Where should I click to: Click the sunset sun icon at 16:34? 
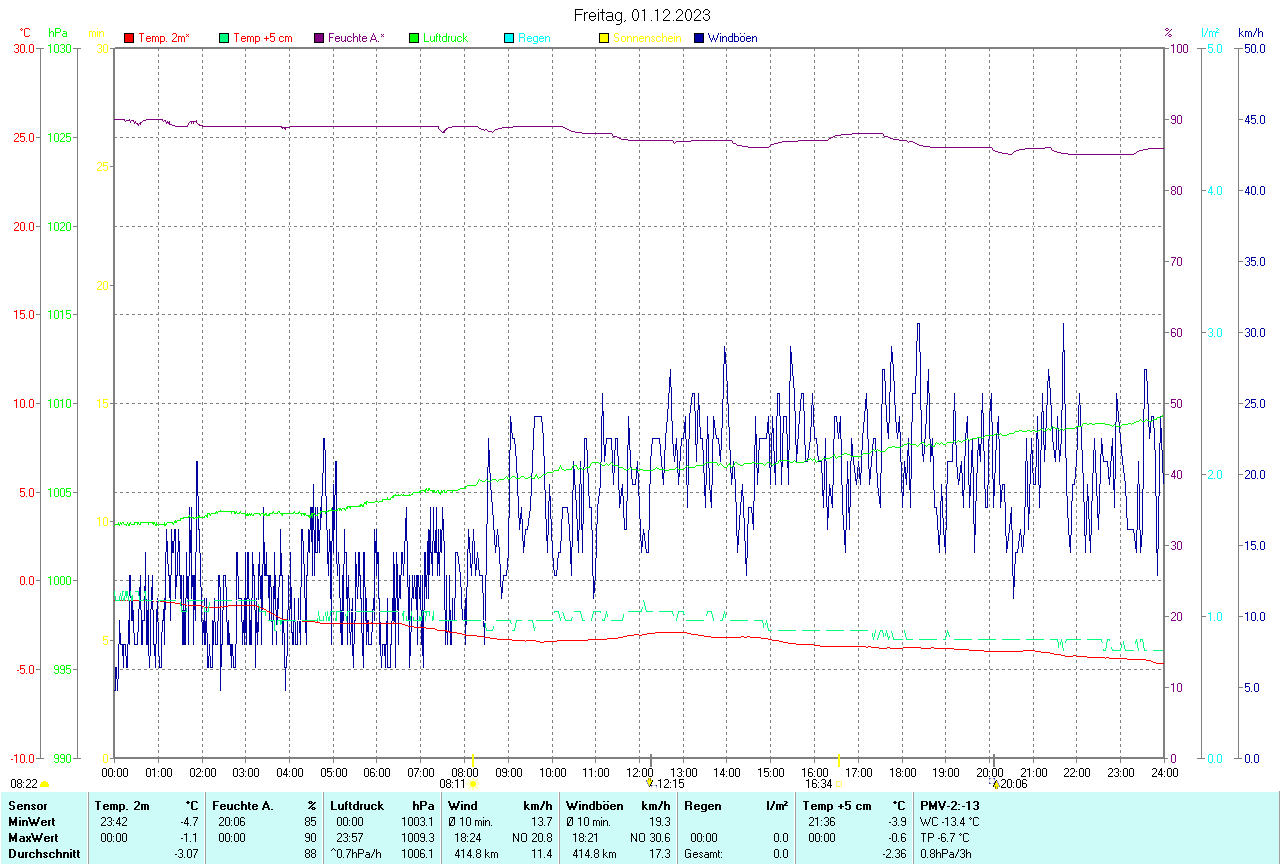tap(838, 785)
